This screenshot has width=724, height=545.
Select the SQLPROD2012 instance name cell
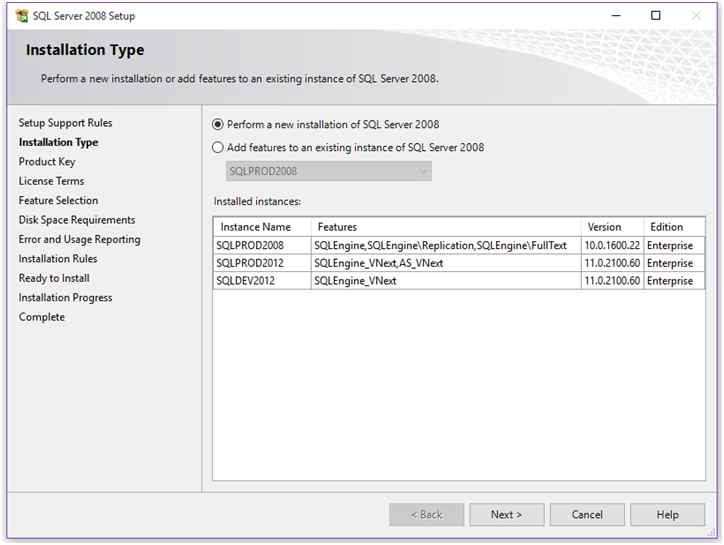pyautogui.click(x=262, y=263)
